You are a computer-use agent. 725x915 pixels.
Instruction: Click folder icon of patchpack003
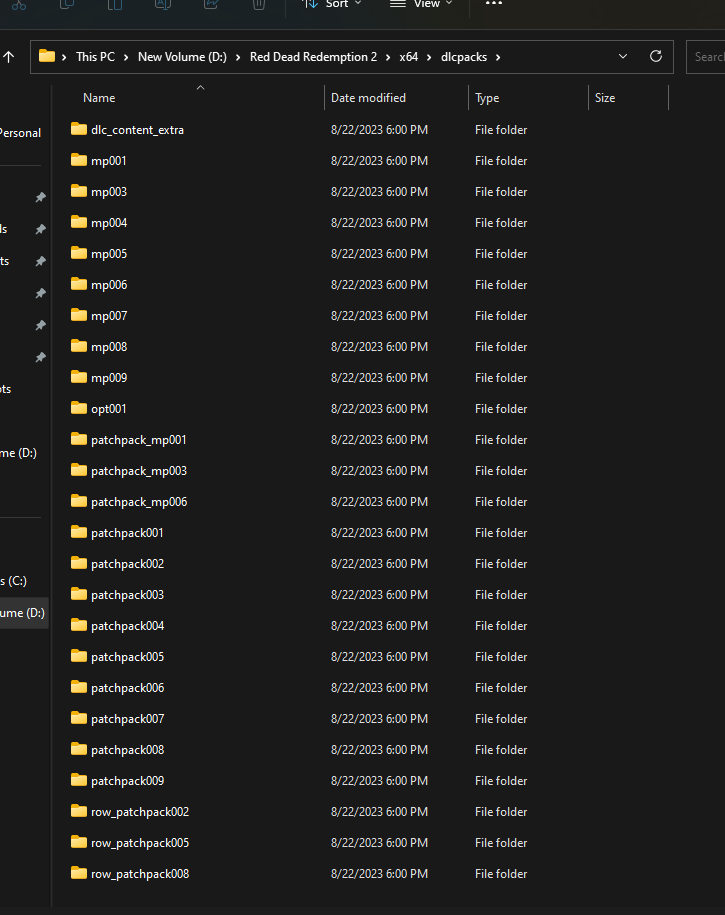point(79,594)
